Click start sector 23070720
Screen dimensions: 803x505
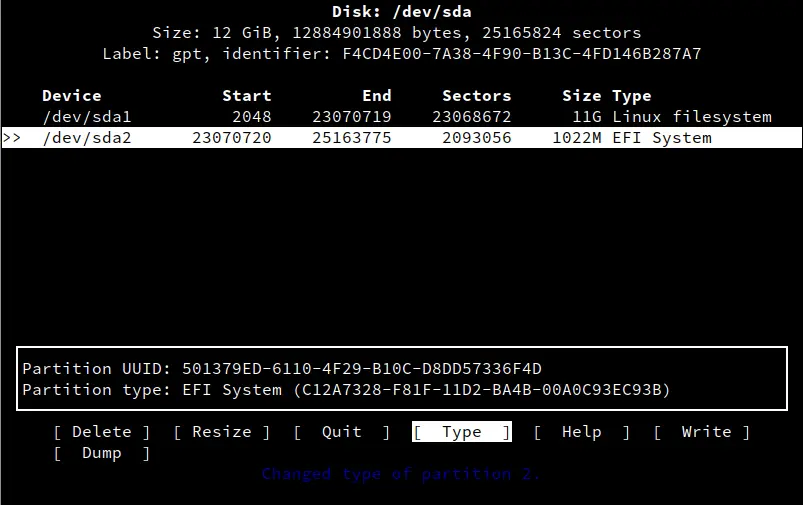(232, 138)
